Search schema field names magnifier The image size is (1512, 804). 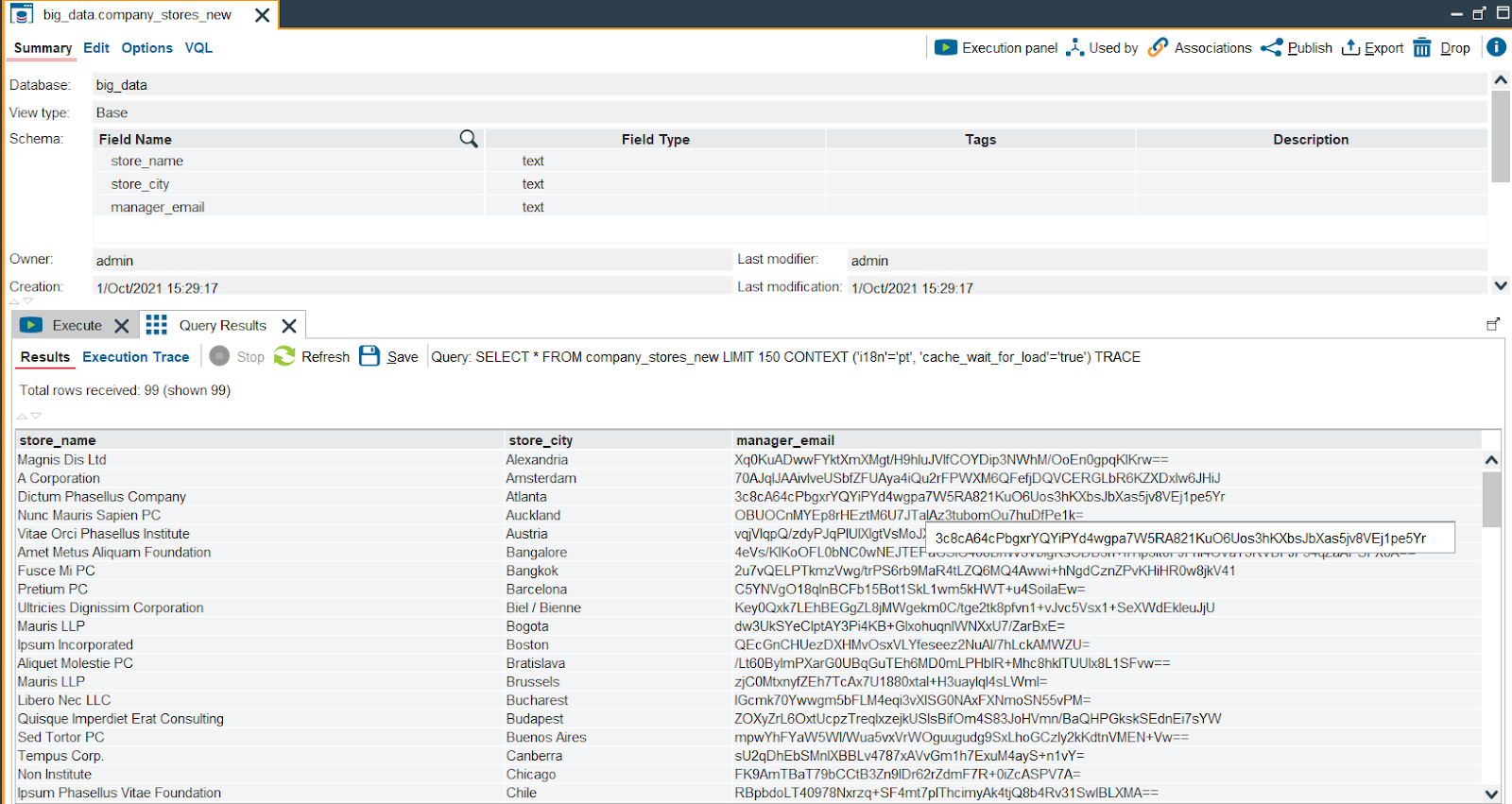click(x=469, y=139)
